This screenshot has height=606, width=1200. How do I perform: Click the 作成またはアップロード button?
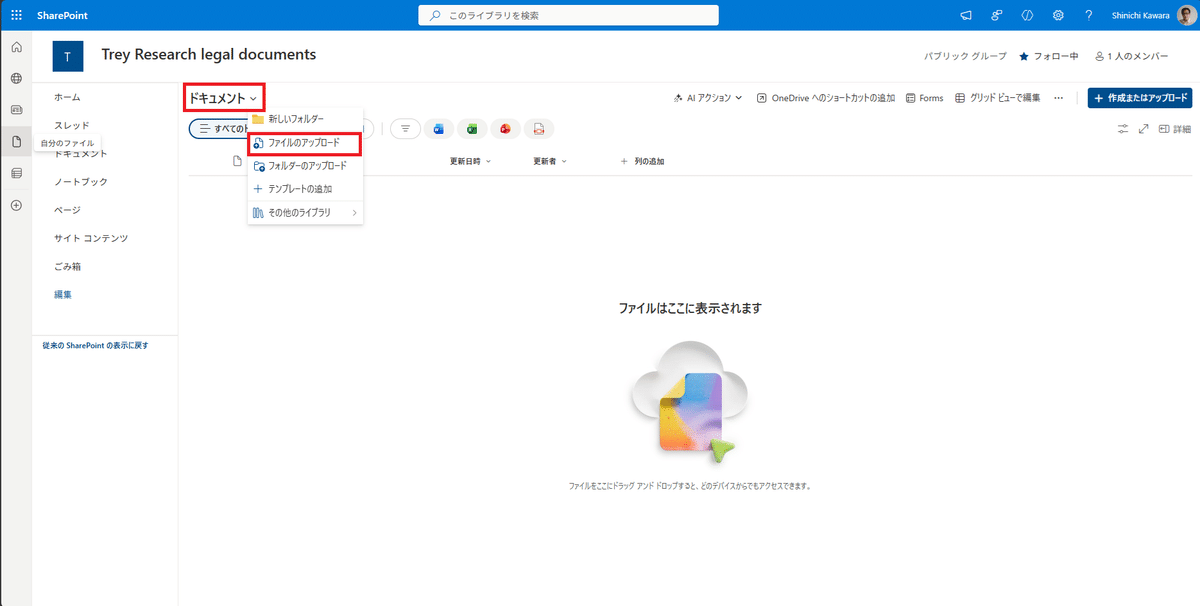[1141, 97]
